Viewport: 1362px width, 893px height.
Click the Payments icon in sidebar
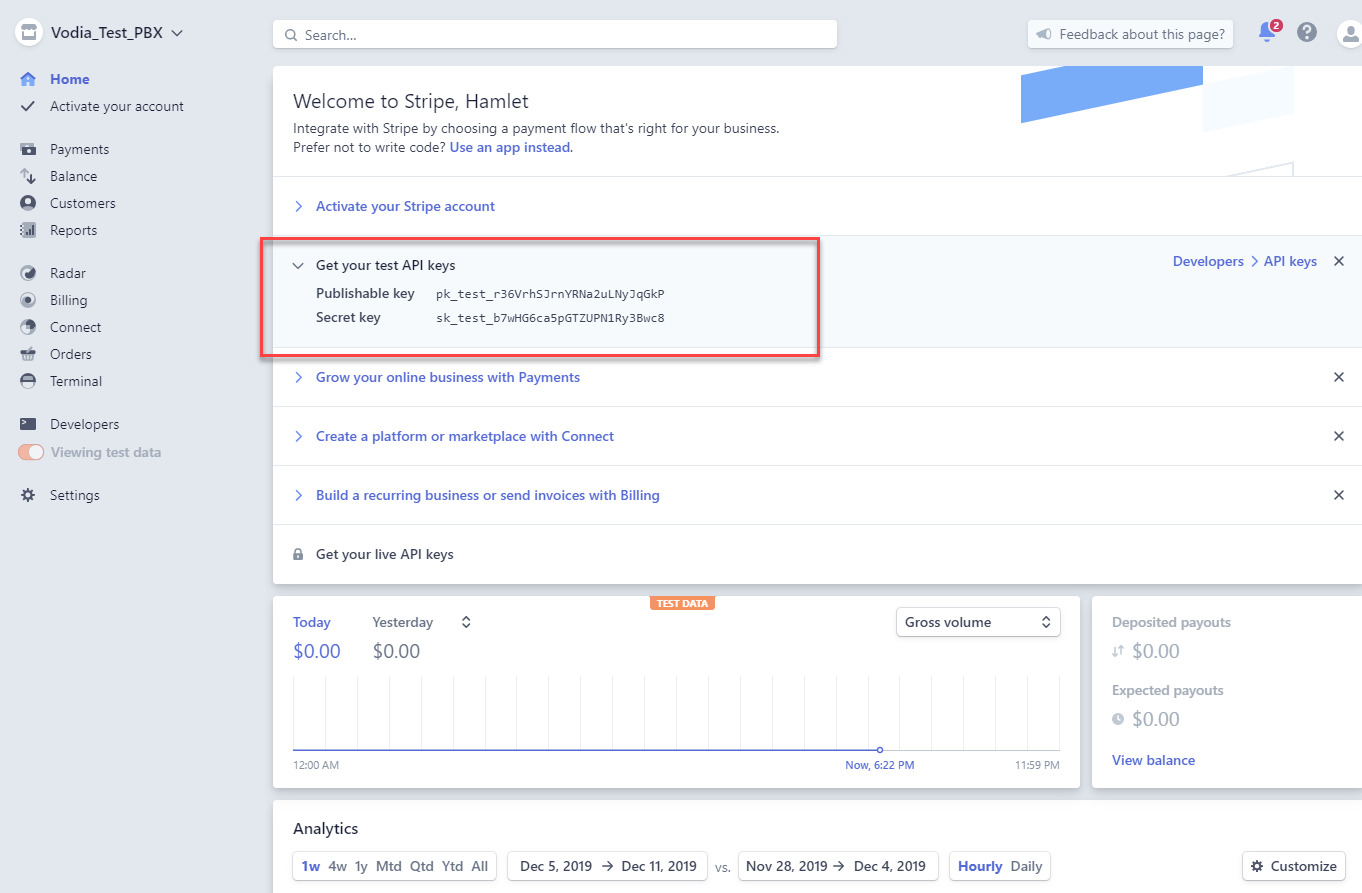coord(29,149)
